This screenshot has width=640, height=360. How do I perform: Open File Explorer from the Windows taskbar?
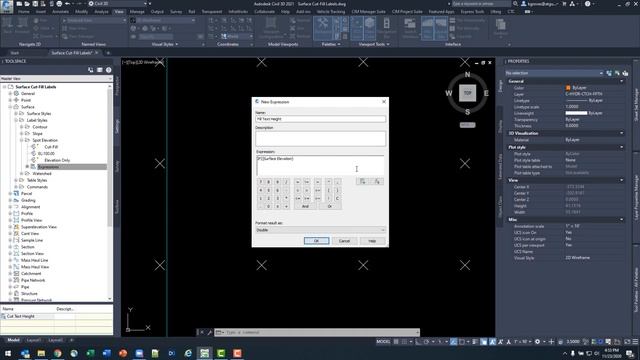click(41, 353)
